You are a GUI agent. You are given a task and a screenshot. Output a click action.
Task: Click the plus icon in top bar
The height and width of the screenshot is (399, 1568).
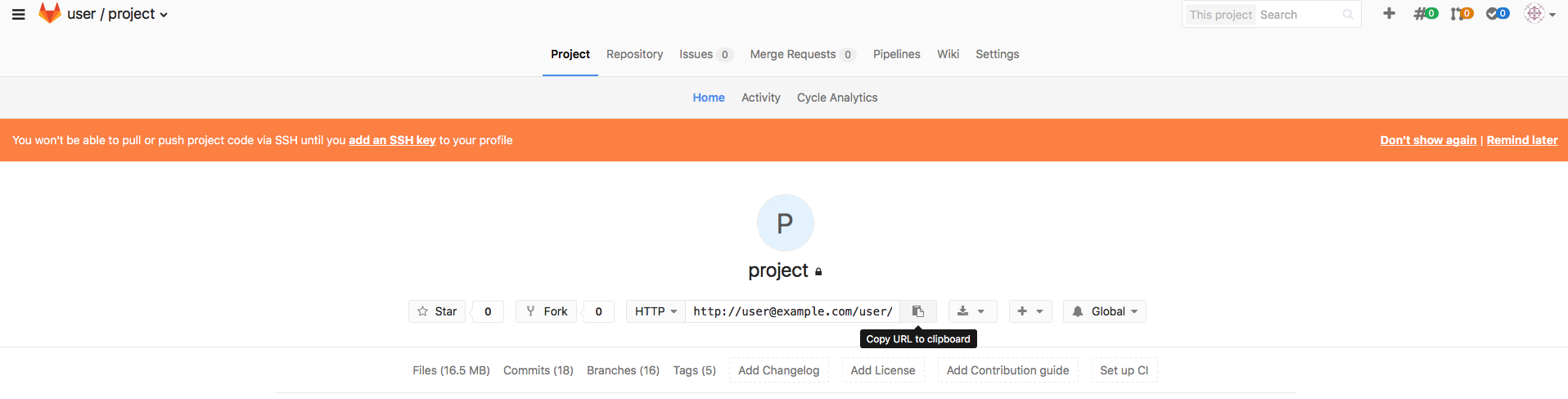point(1389,14)
